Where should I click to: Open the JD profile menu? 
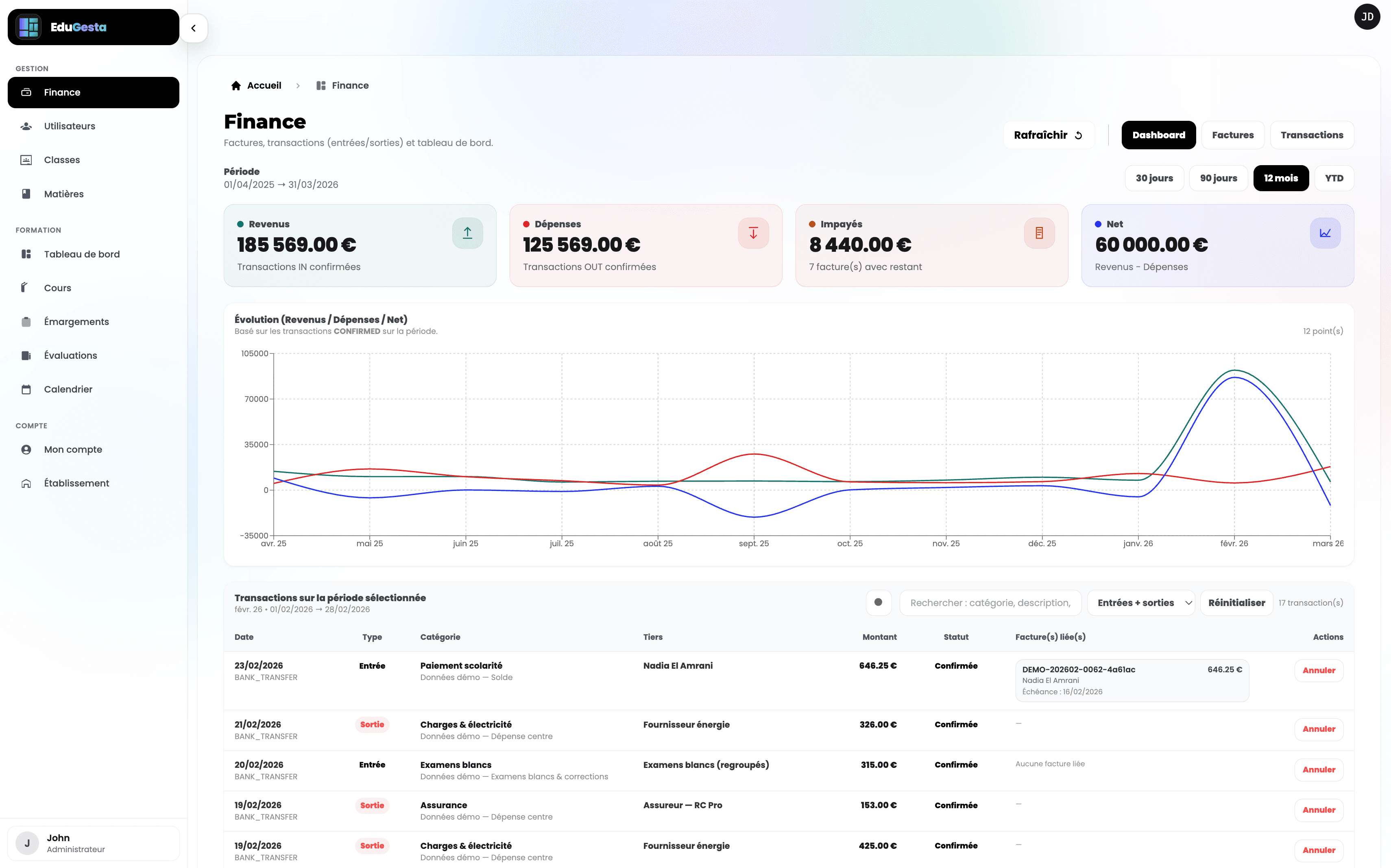click(1367, 17)
